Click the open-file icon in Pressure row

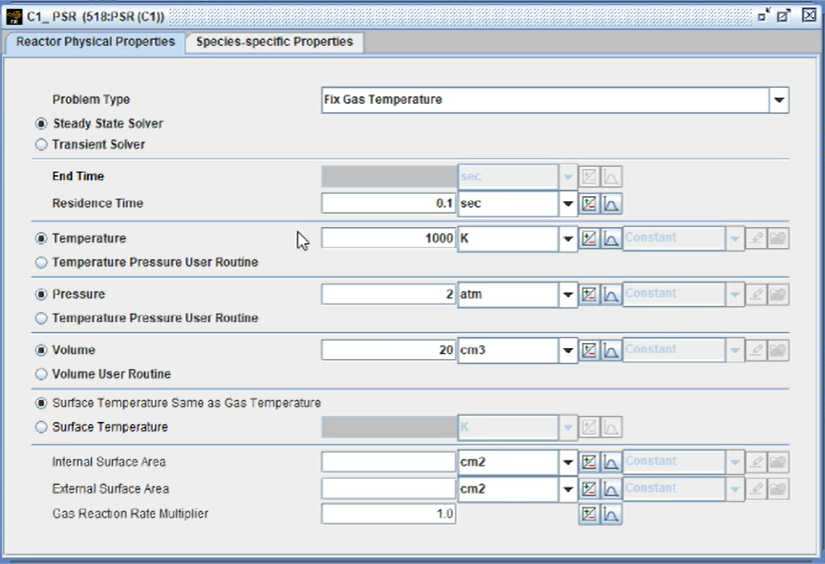(778, 294)
